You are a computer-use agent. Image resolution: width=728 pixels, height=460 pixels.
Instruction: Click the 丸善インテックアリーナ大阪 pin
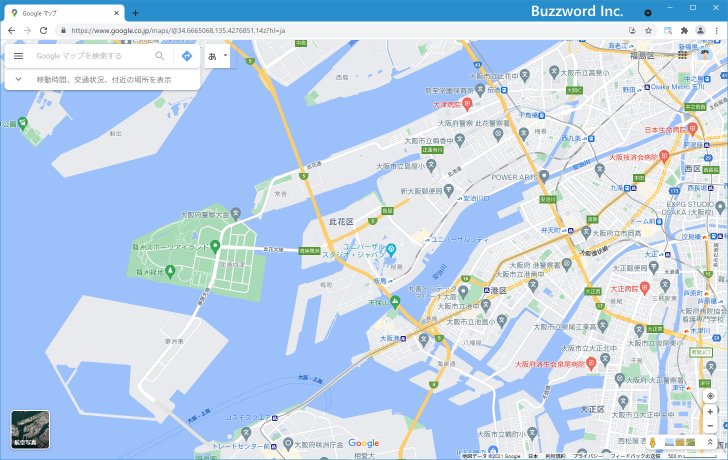pyautogui.click(x=463, y=292)
